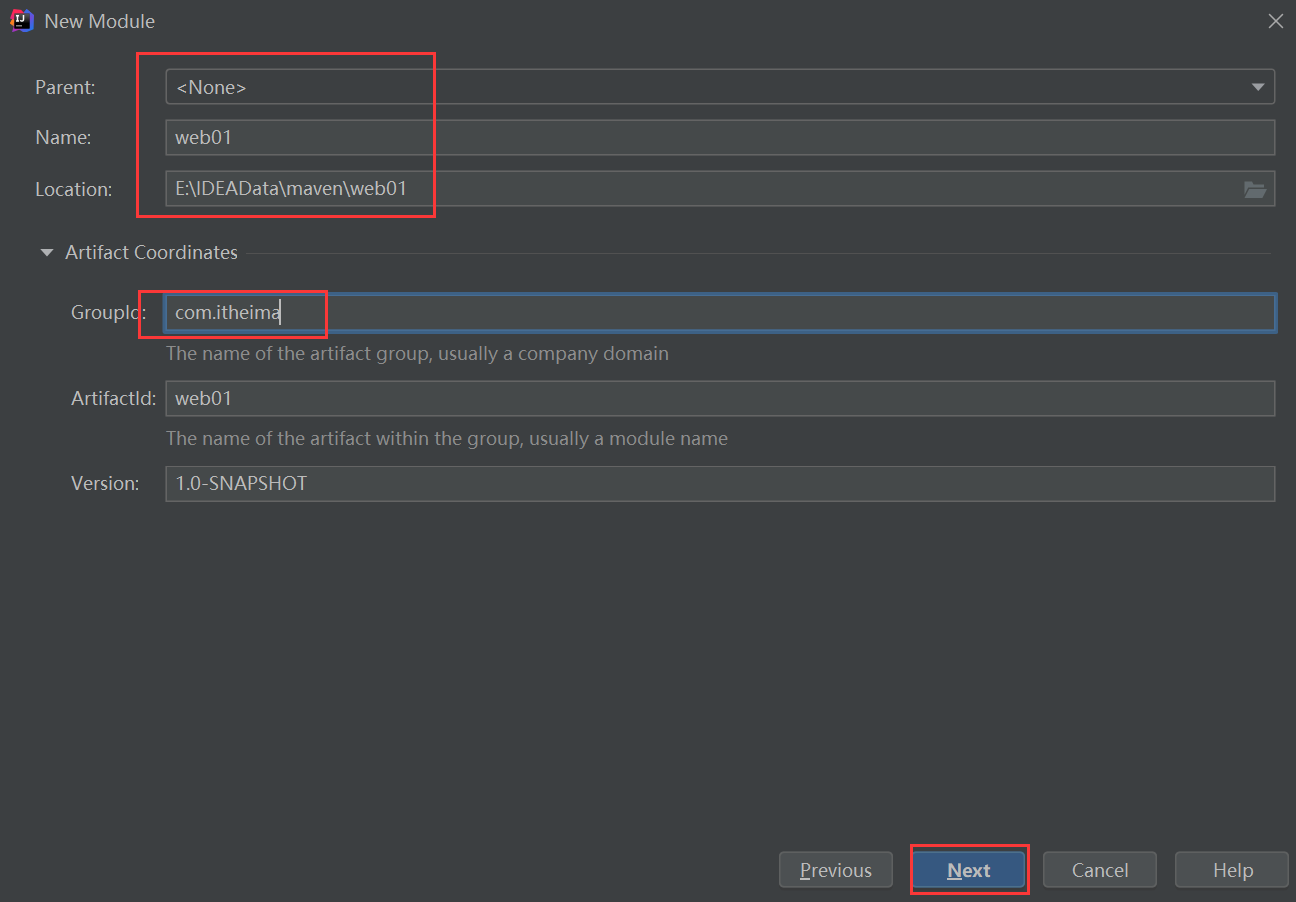
Task: Click the Artifact Coordinates heading text
Action: click(152, 253)
